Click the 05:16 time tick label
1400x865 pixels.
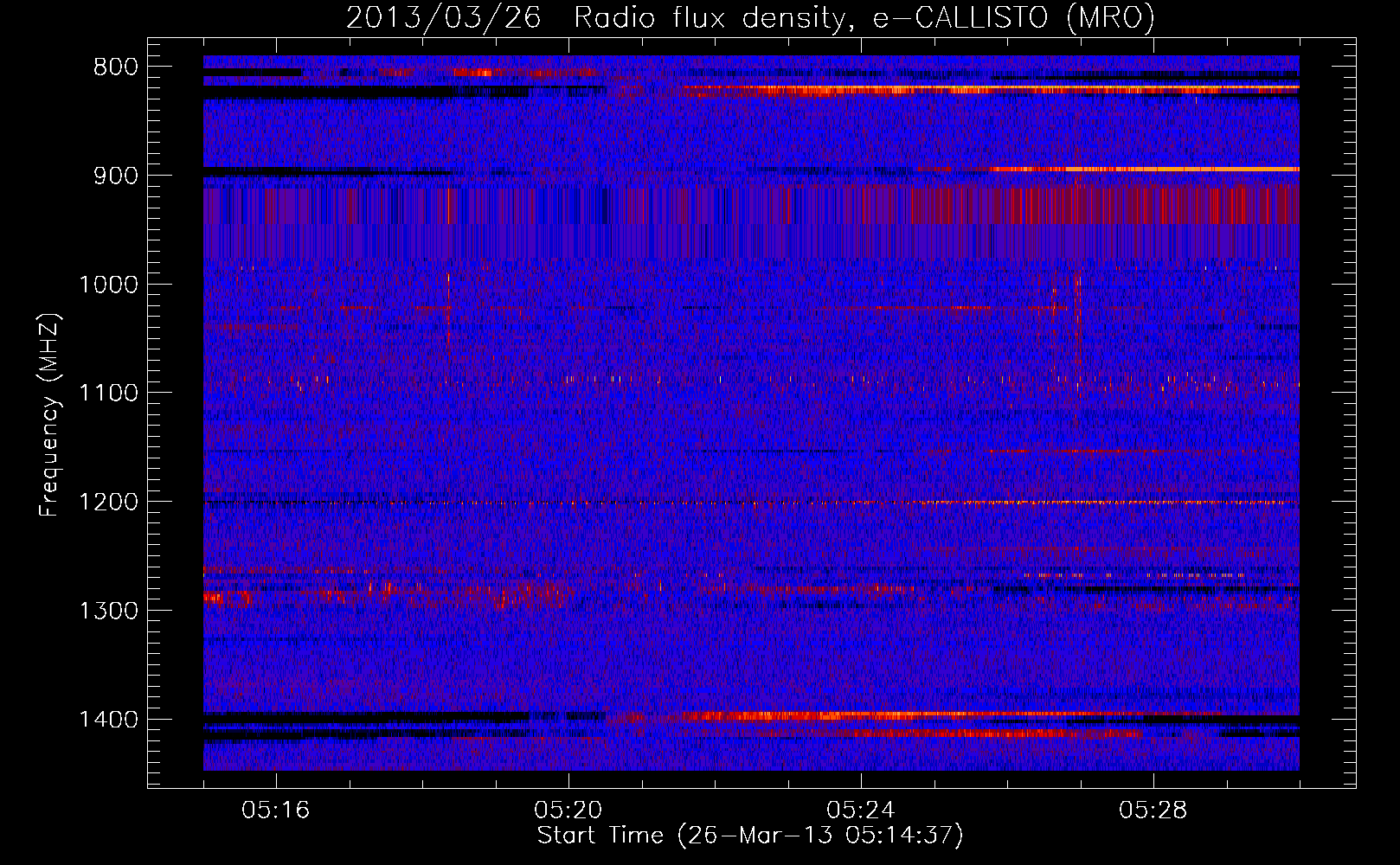tap(276, 811)
